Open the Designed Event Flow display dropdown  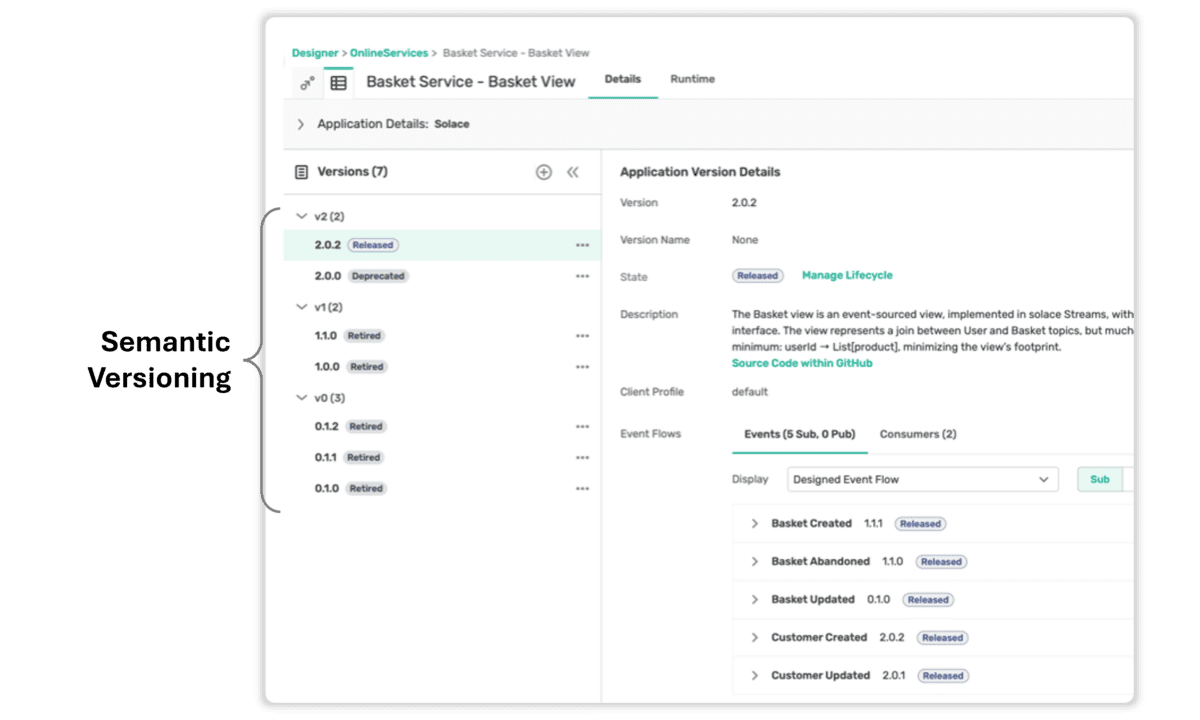tap(920, 479)
